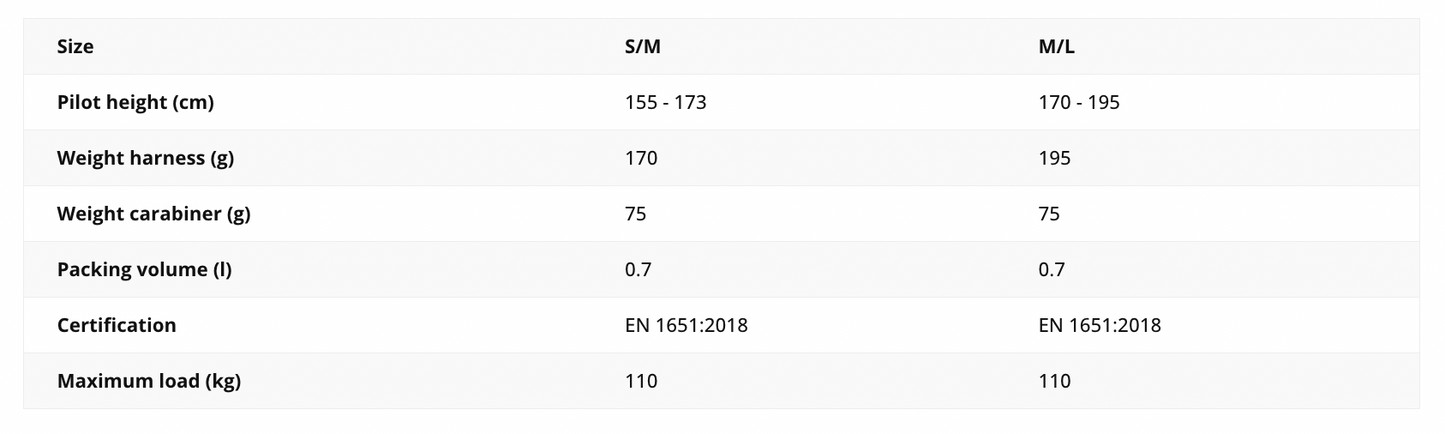
Task: Click the Packing volume (l) row label
Action: [144, 269]
